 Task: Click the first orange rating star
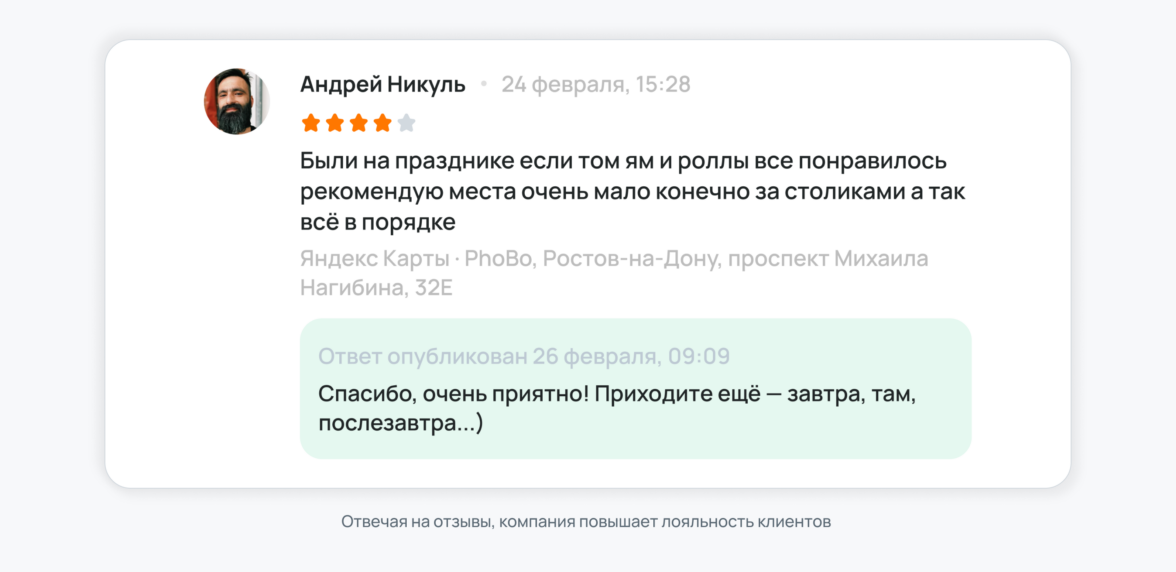point(311,124)
